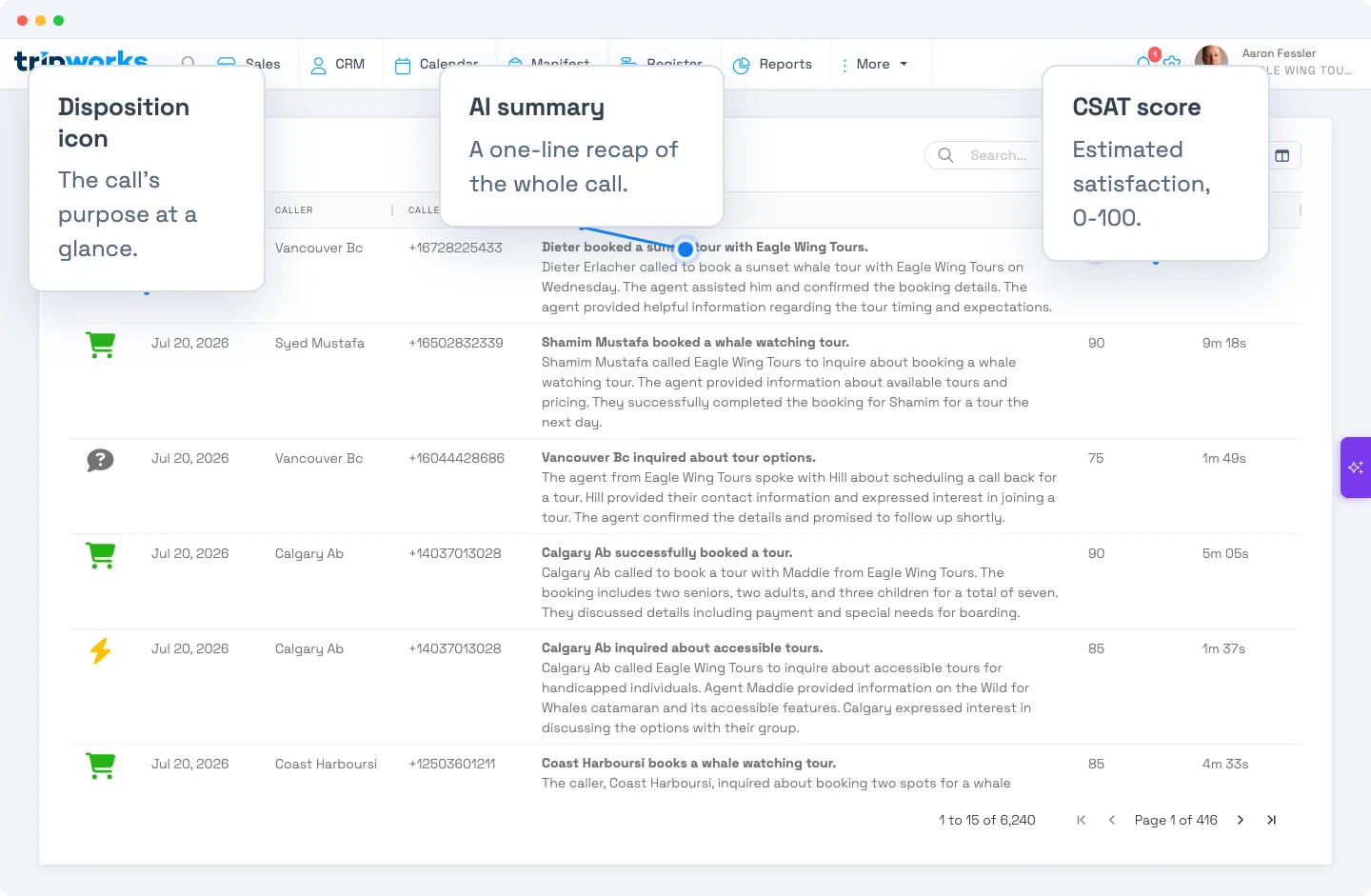Open the Reports section

(x=772, y=65)
